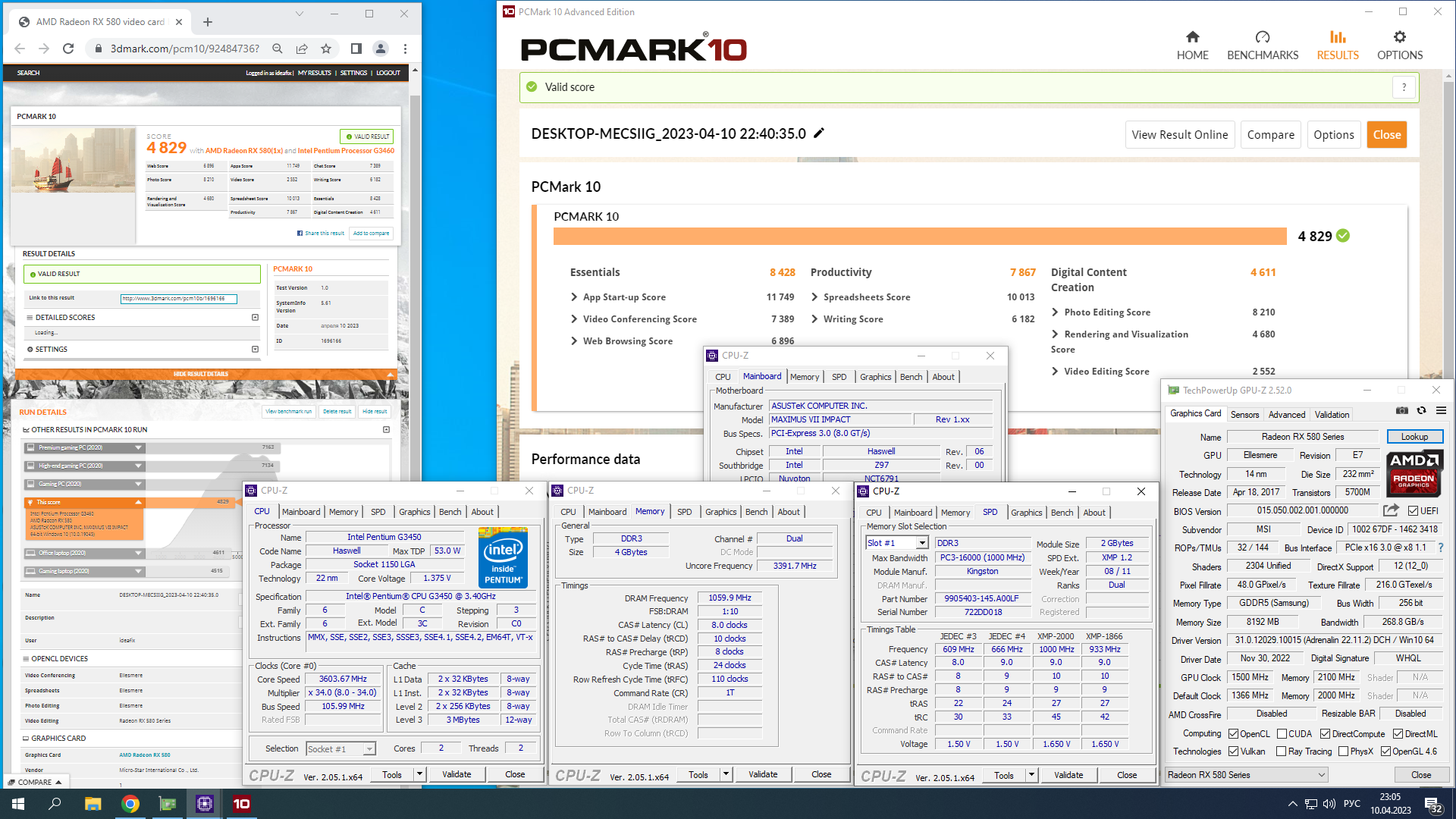Toggle the OpenGL 4.6 checkbox

(x=1386, y=752)
